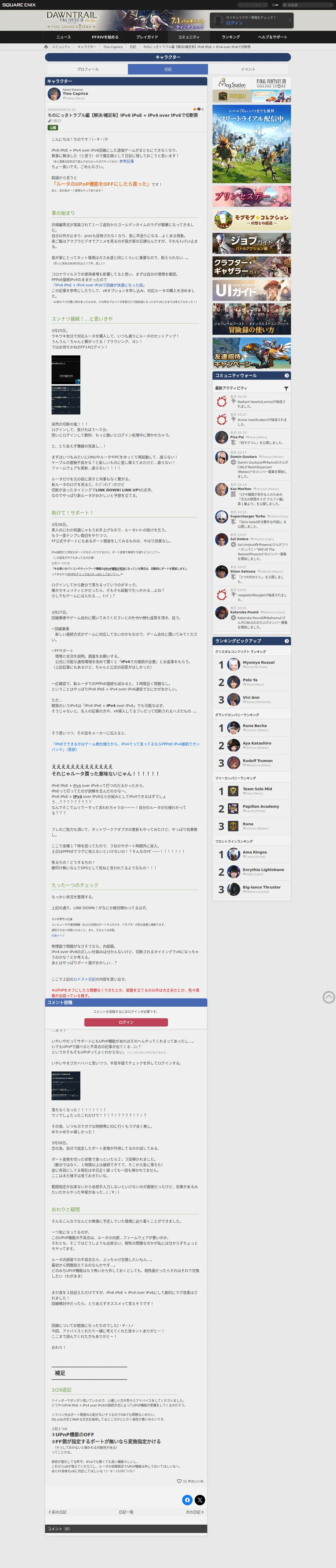This screenshot has width=336, height=1568.
Task: Open the フリートライアル配信中 banner
Action: (251, 144)
